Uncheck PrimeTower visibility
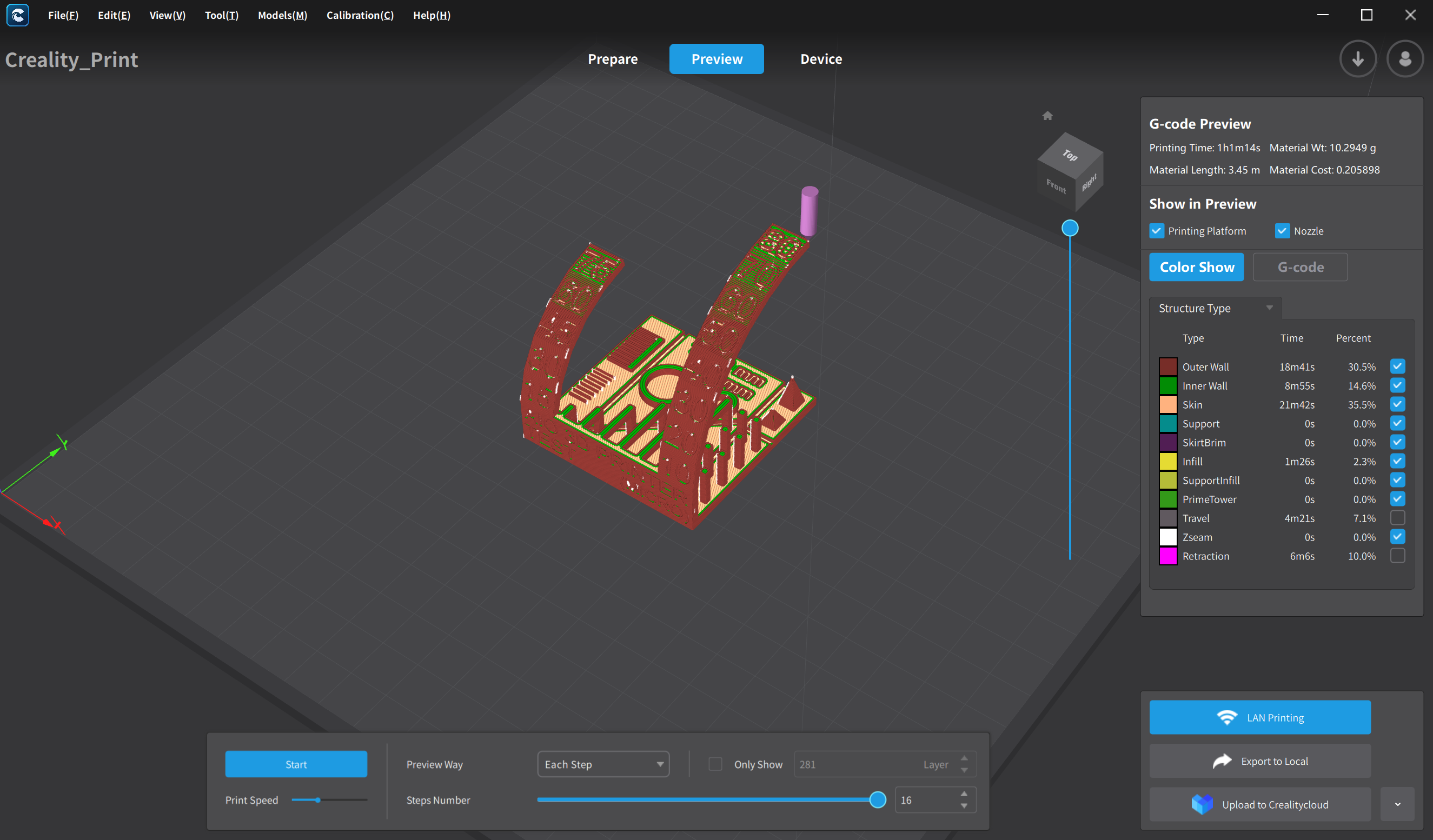Image resolution: width=1433 pixels, height=840 pixels. coord(1397,499)
